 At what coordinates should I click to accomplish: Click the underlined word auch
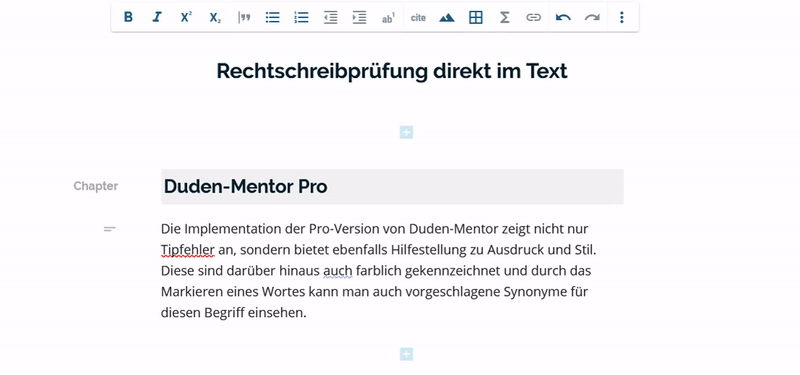pos(338,271)
